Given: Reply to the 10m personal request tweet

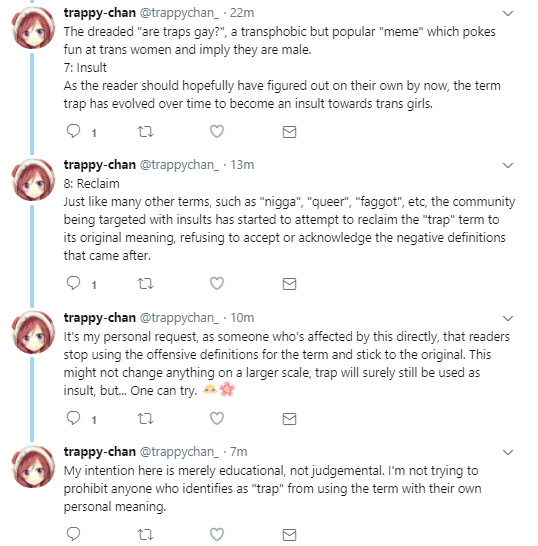Looking at the screenshot, I should [73, 418].
